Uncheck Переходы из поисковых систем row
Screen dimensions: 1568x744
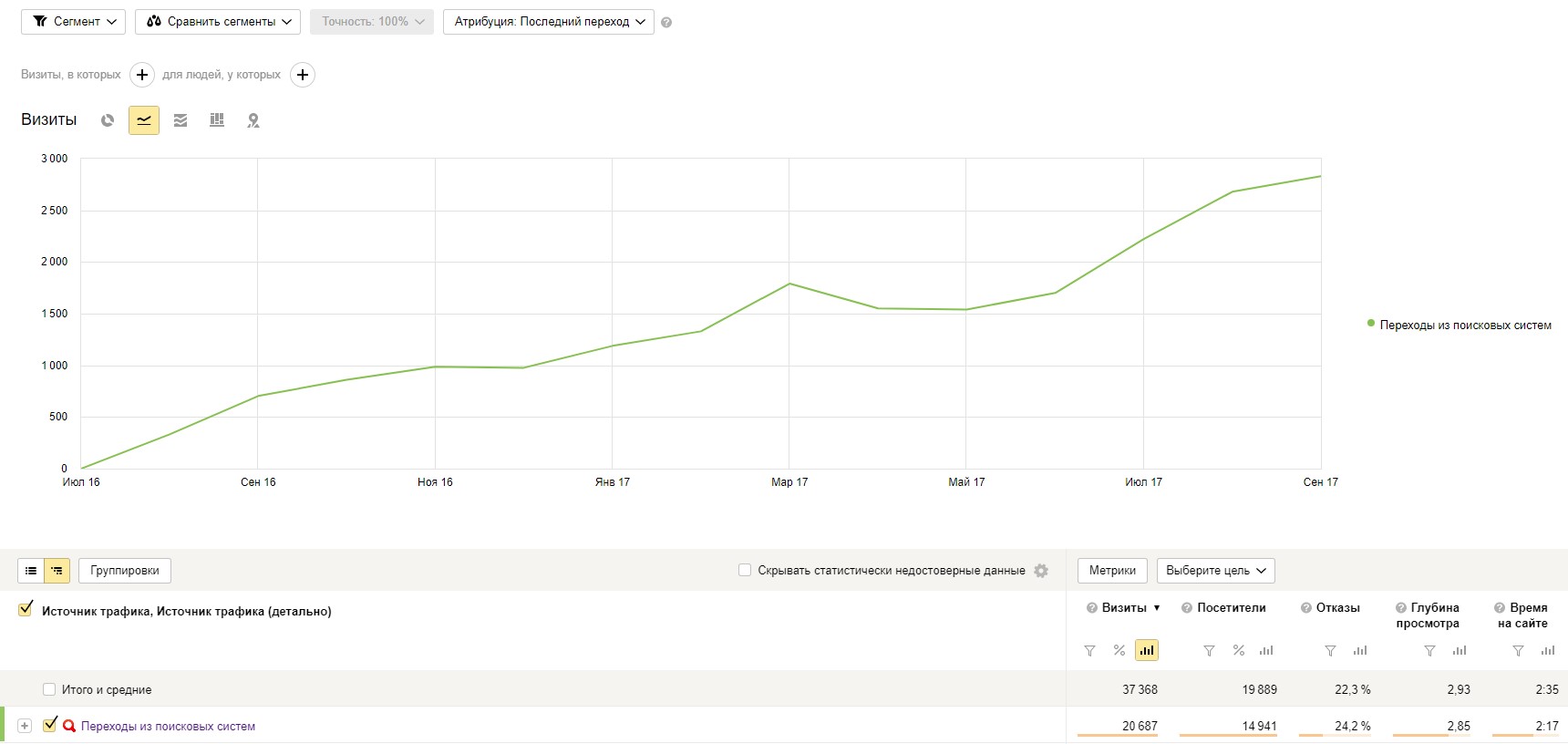[x=50, y=726]
